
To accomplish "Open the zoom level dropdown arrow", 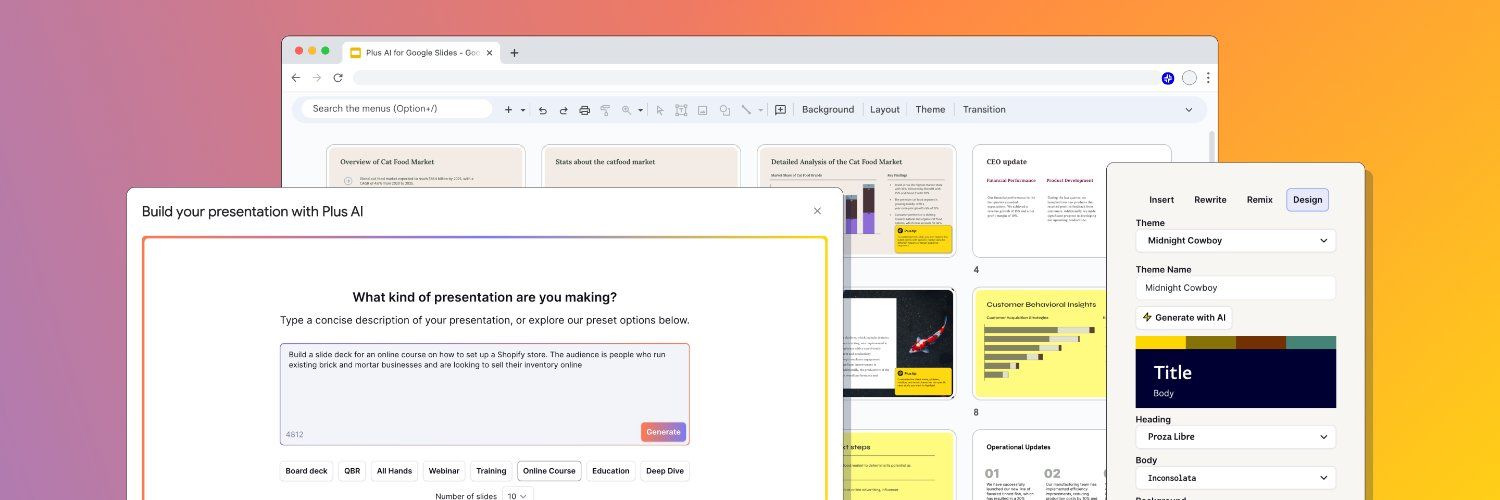I will point(640,110).
